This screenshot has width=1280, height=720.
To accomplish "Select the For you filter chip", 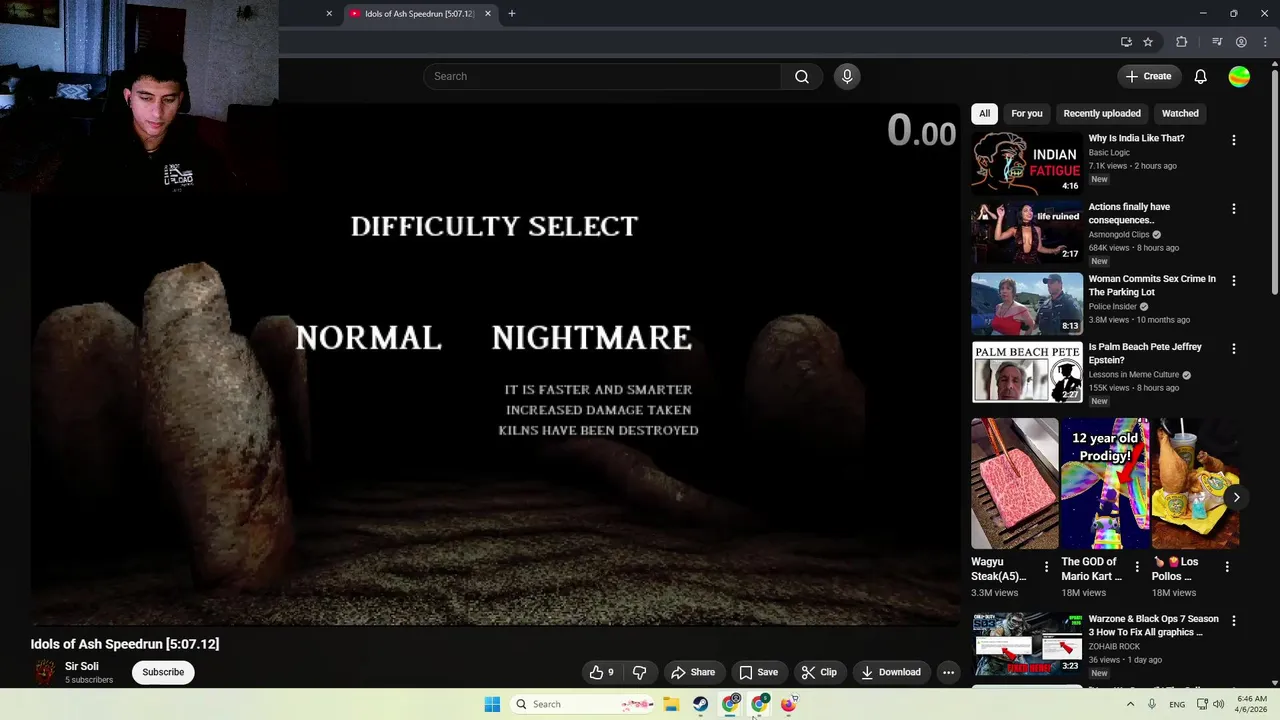I will pyautogui.click(x=1027, y=113).
